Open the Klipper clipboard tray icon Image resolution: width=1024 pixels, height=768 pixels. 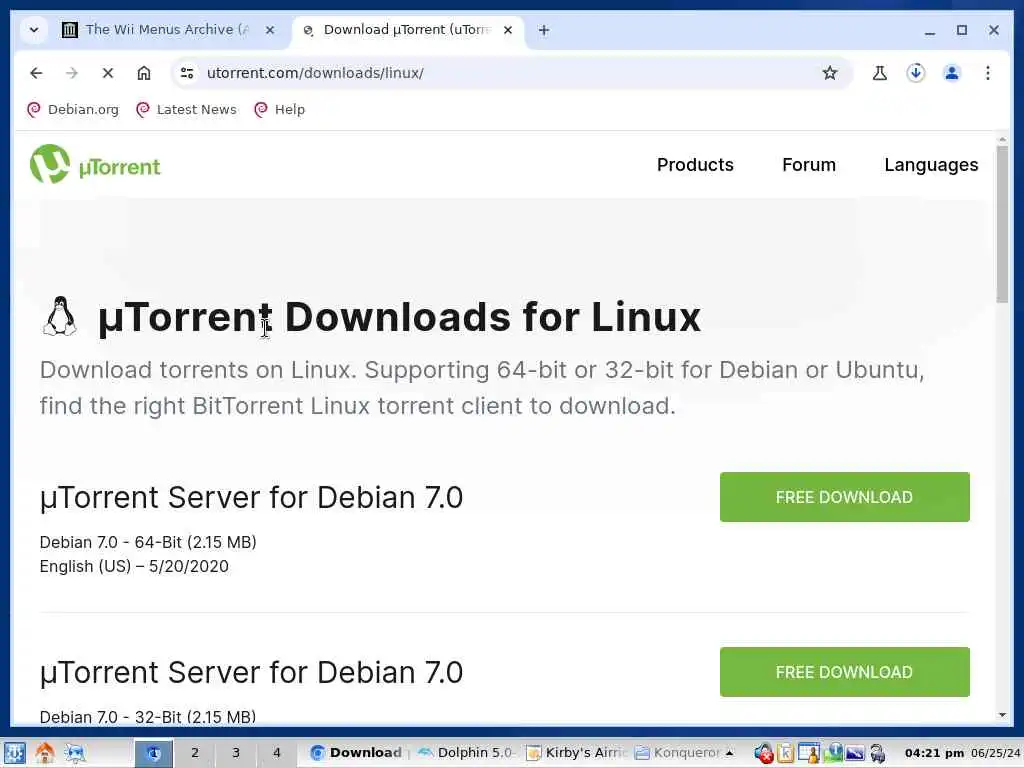[786, 754]
